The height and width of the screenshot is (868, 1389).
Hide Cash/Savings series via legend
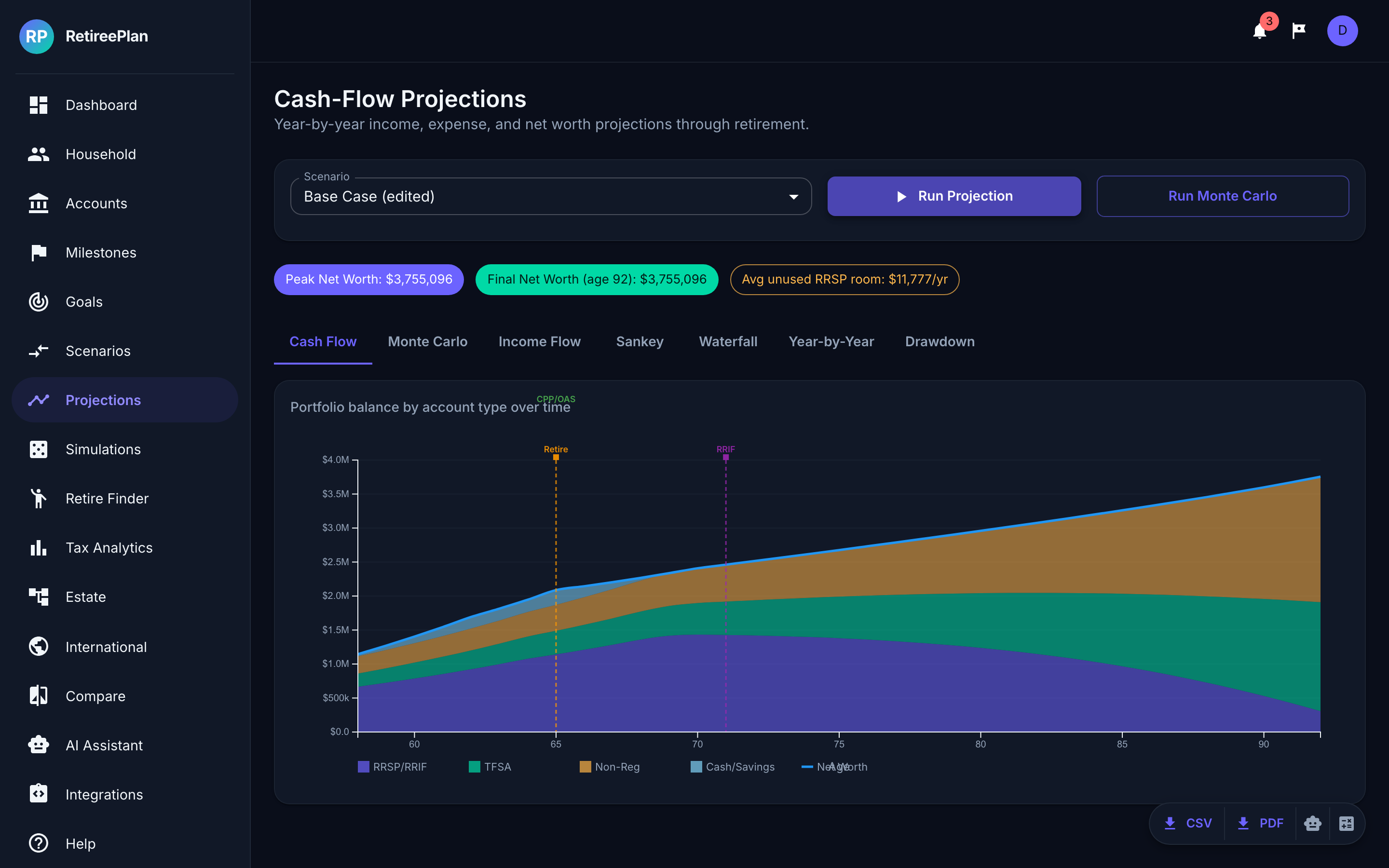(x=733, y=767)
